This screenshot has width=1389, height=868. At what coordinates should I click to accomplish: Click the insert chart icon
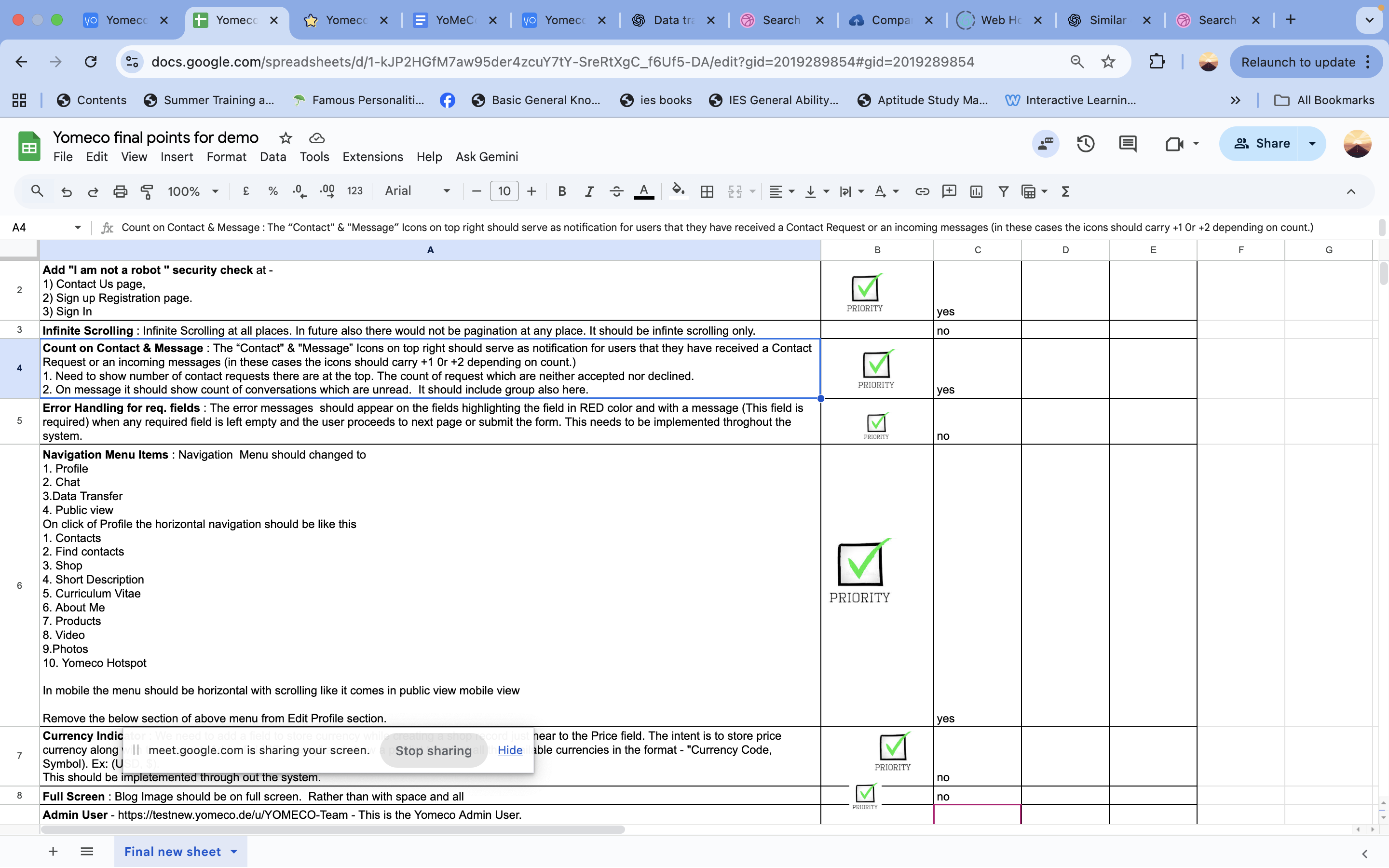pos(976,192)
